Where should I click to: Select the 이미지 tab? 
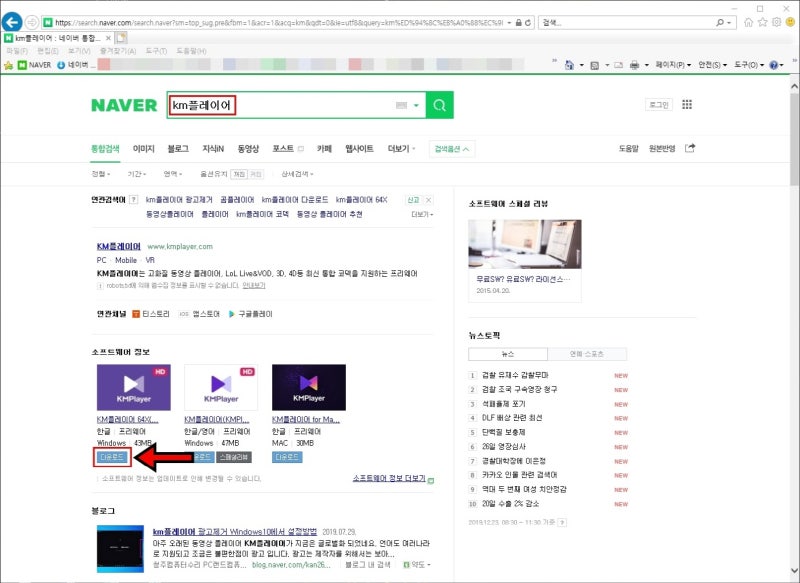tap(143, 148)
